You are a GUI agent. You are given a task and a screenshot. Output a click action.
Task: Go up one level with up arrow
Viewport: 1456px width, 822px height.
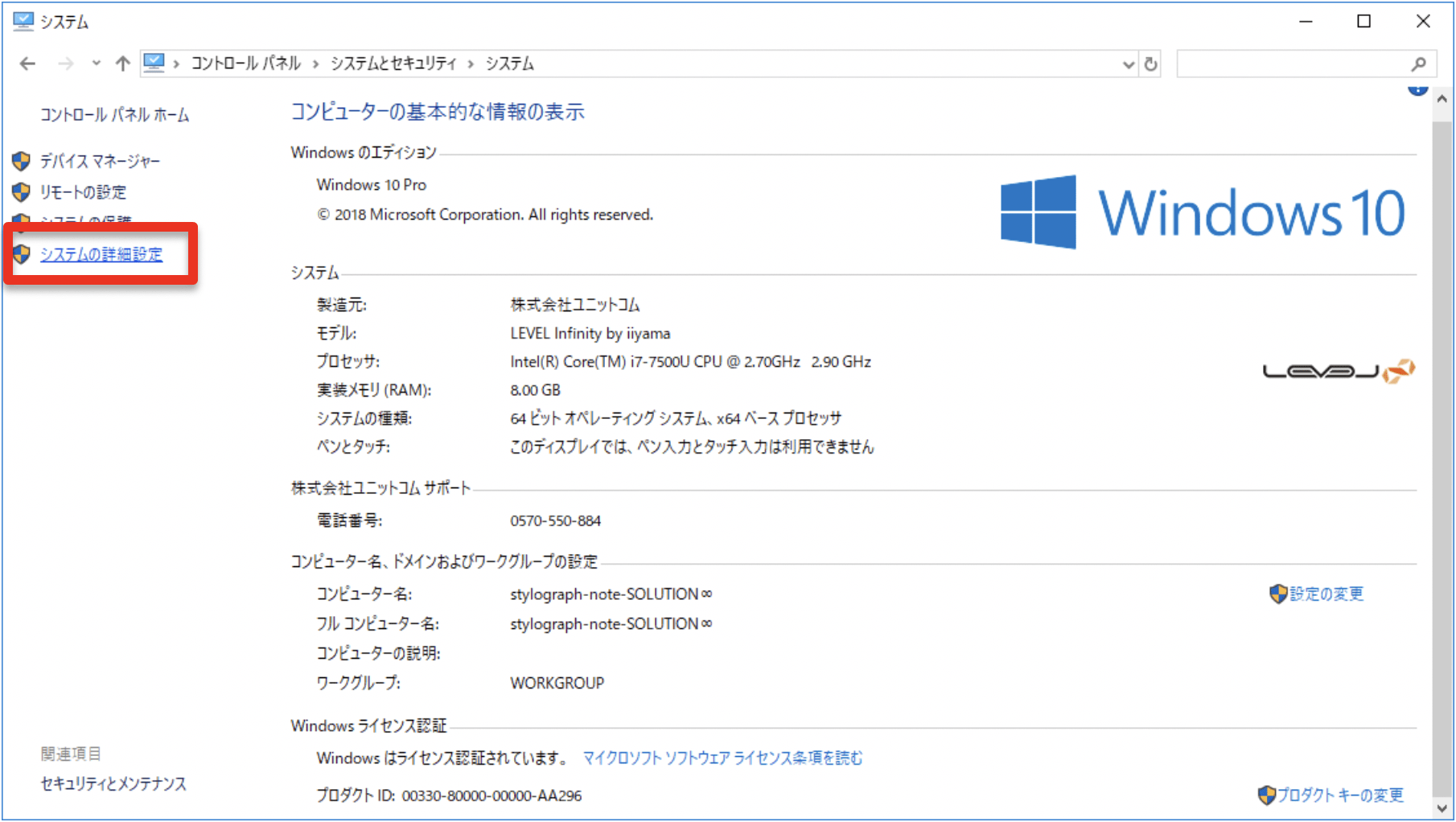(x=122, y=64)
